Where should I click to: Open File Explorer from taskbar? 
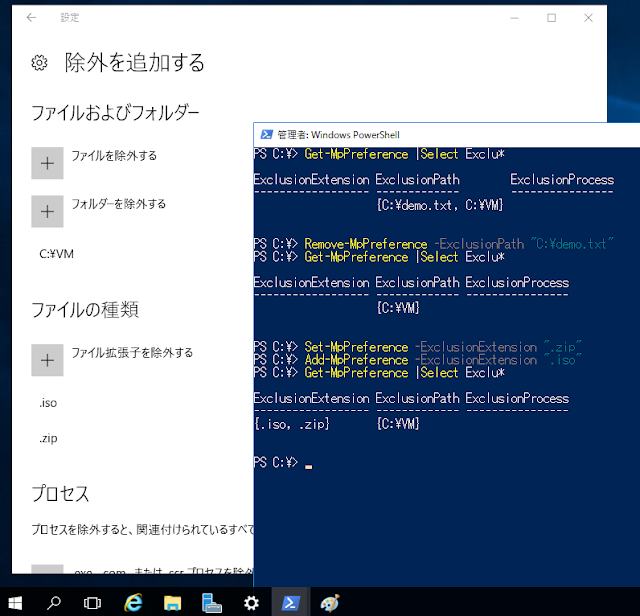(x=172, y=603)
